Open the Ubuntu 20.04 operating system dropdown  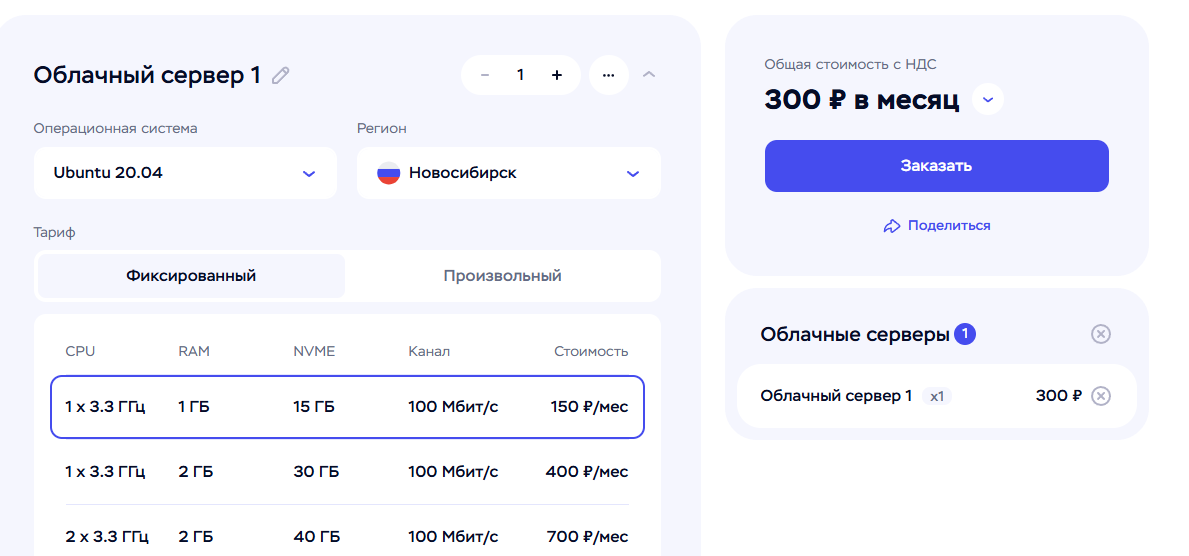pos(185,173)
